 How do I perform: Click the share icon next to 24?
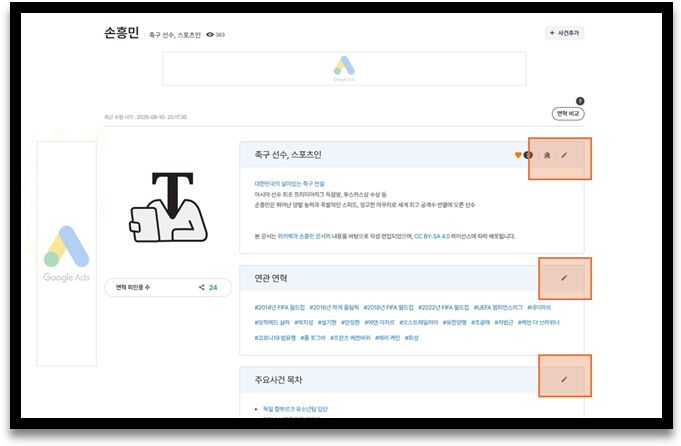pyautogui.click(x=202, y=287)
